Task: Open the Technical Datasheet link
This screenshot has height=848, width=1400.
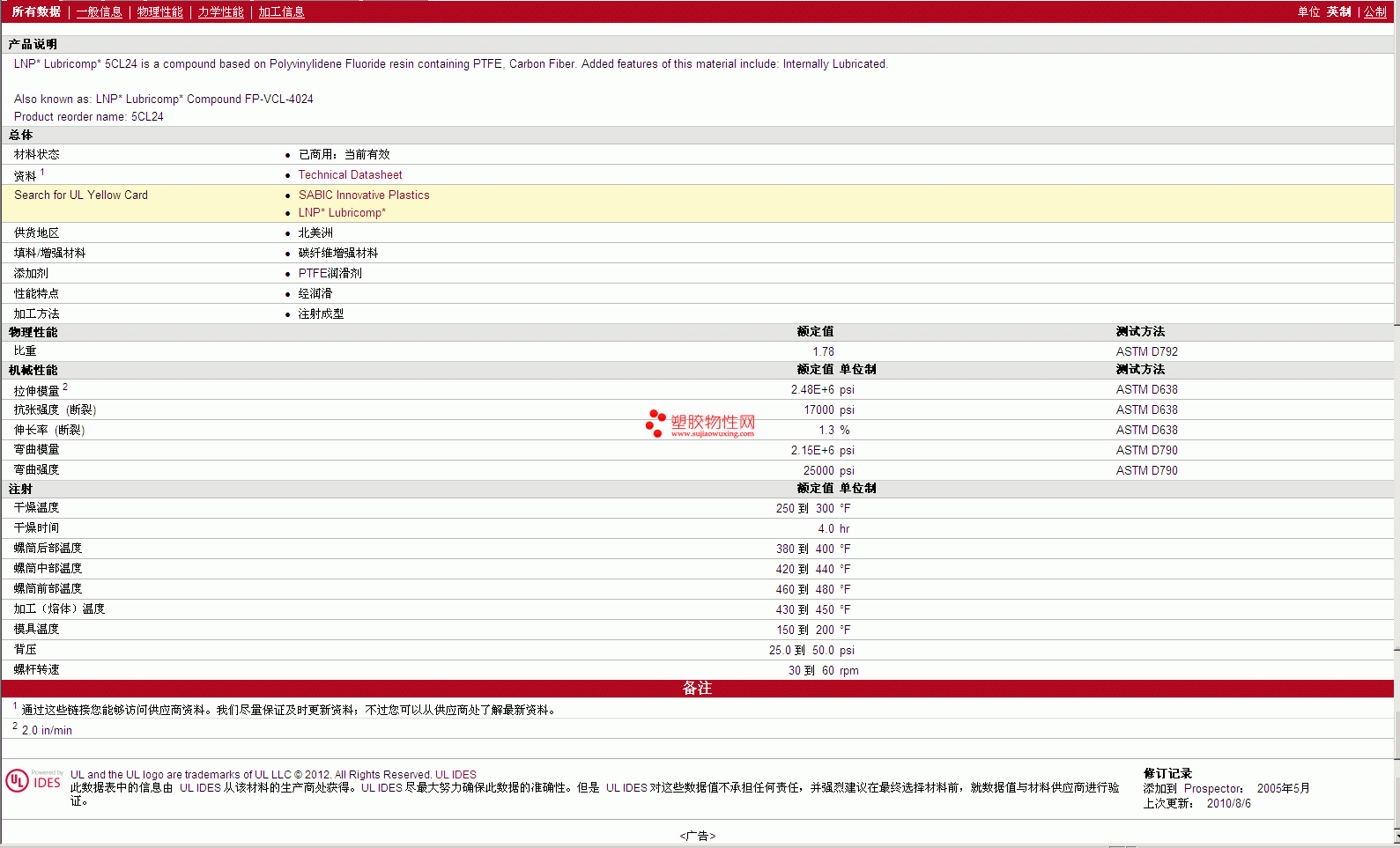Action: point(351,175)
